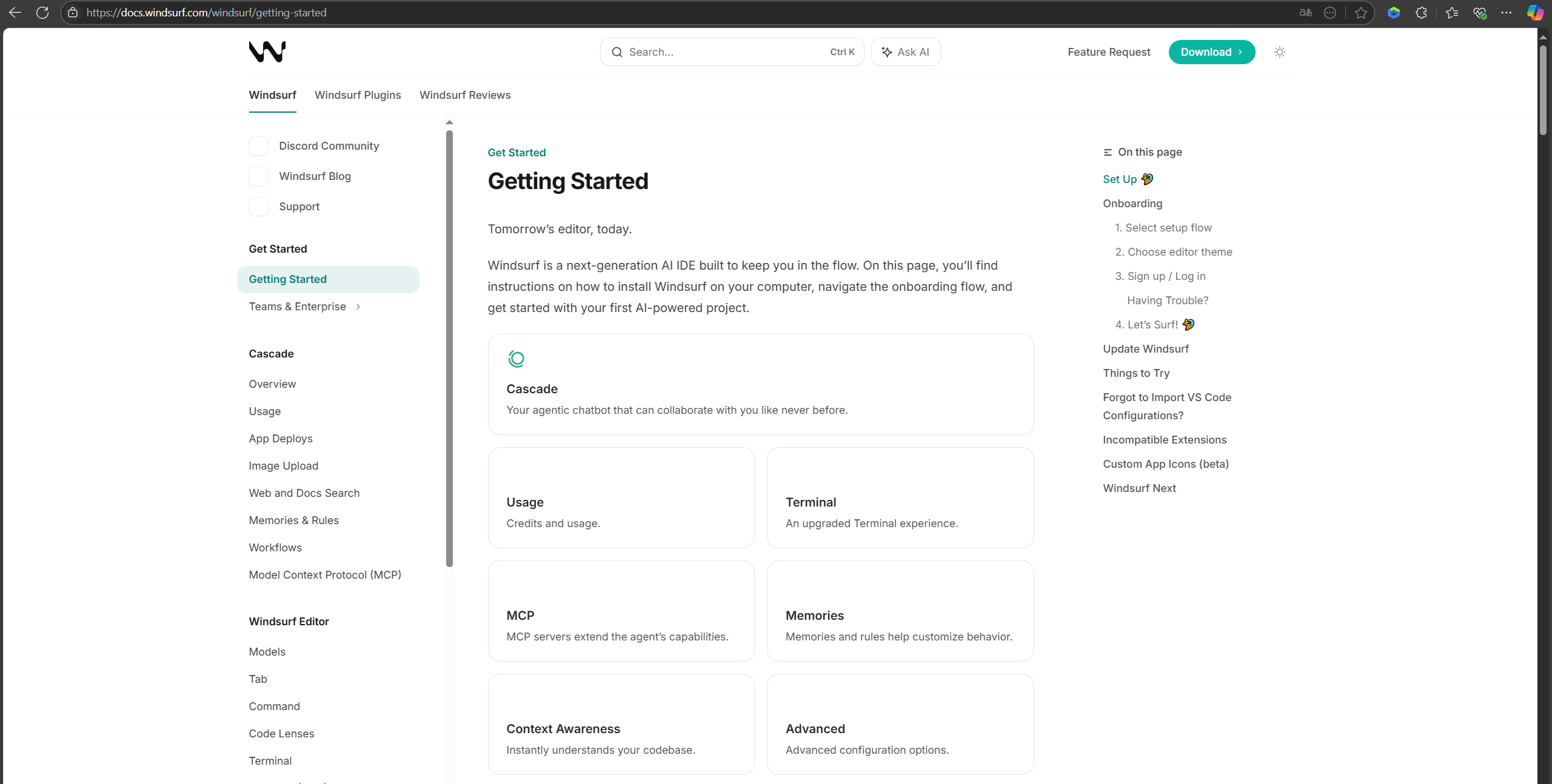The width and height of the screenshot is (1552, 784).
Task: Open the browser Extensions puzzle icon
Action: (1421, 13)
